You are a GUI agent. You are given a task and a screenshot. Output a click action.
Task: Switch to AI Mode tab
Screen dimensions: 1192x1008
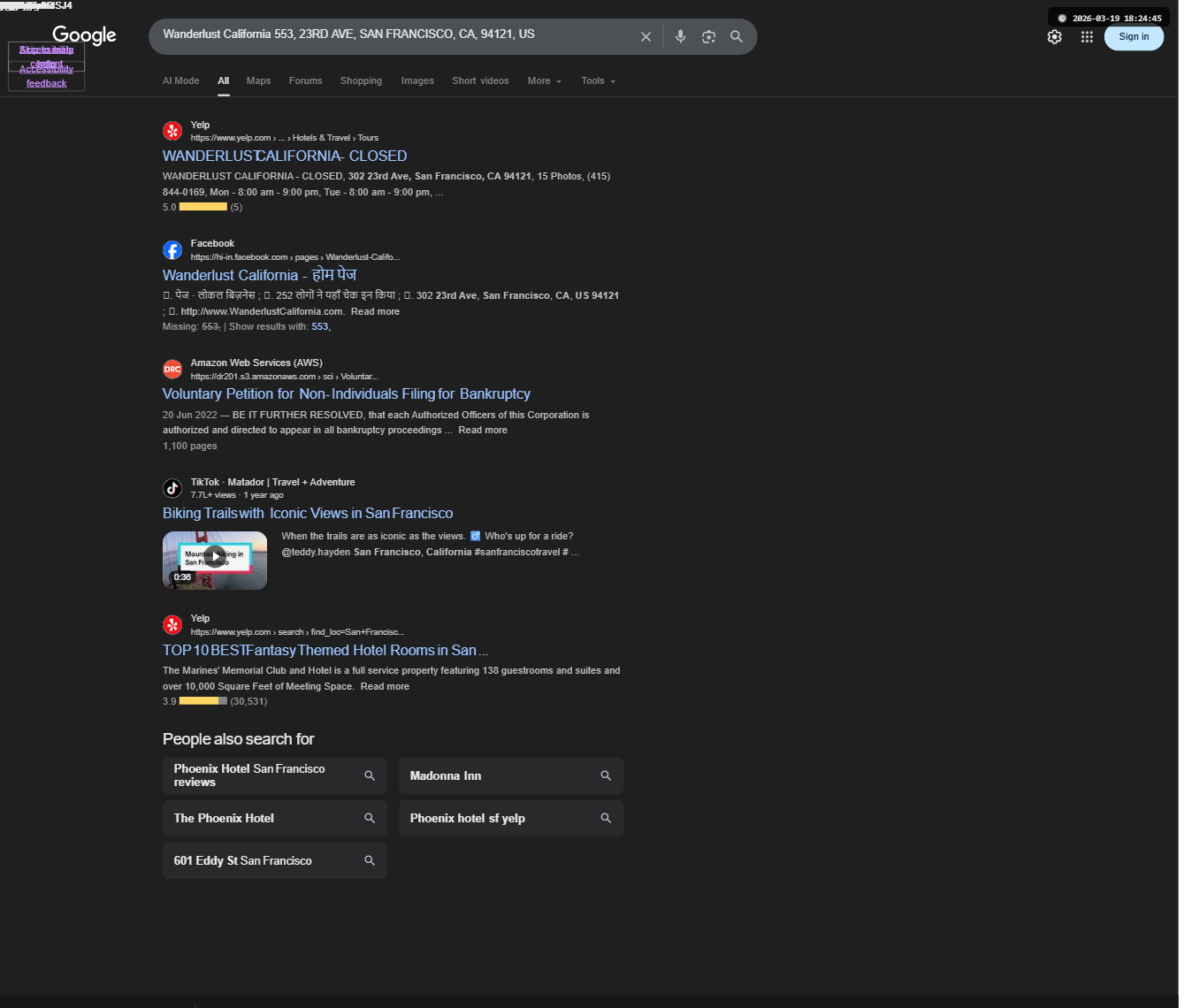(181, 80)
